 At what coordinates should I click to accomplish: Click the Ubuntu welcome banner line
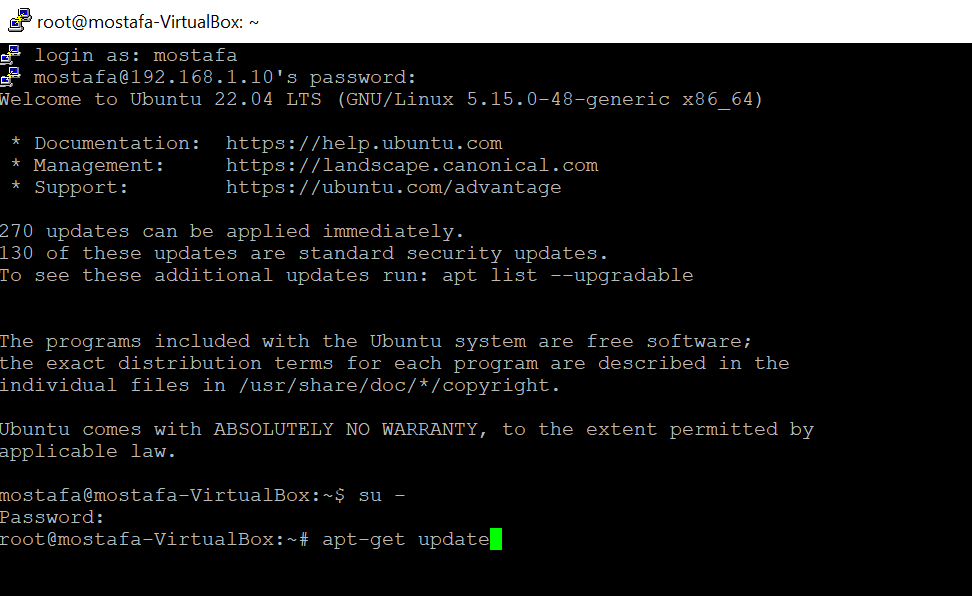(380, 99)
